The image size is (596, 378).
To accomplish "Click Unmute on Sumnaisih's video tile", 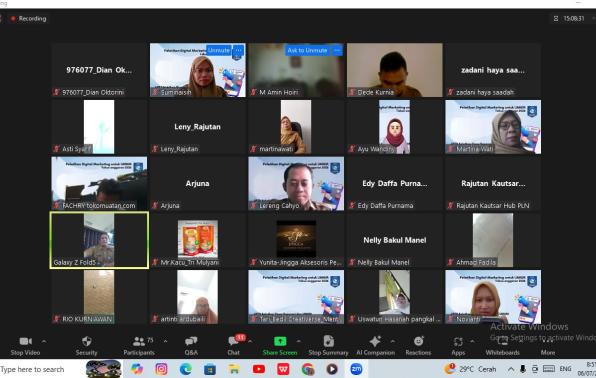I will pos(219,50).
